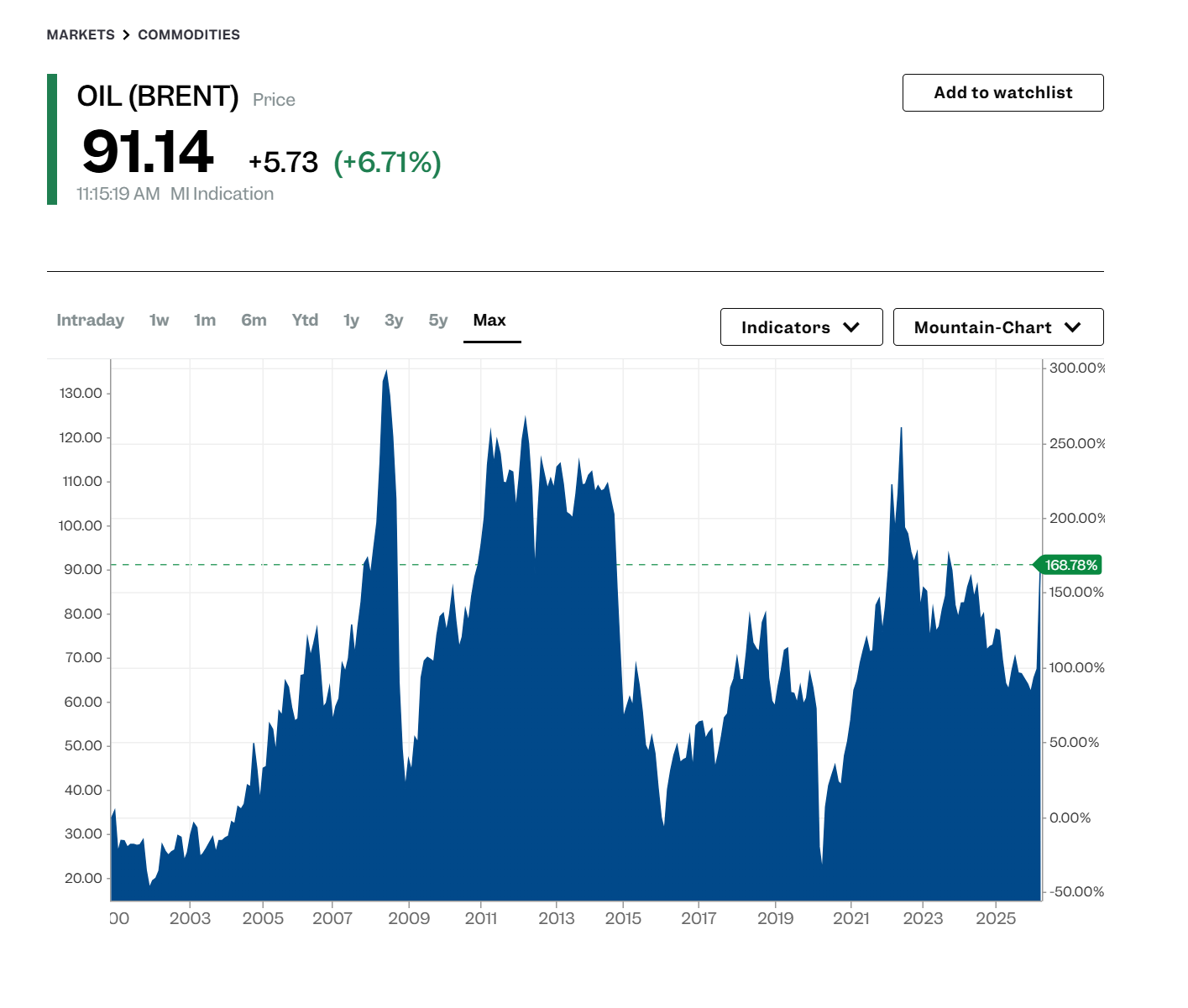Select the Max time range

click(489, 320)
